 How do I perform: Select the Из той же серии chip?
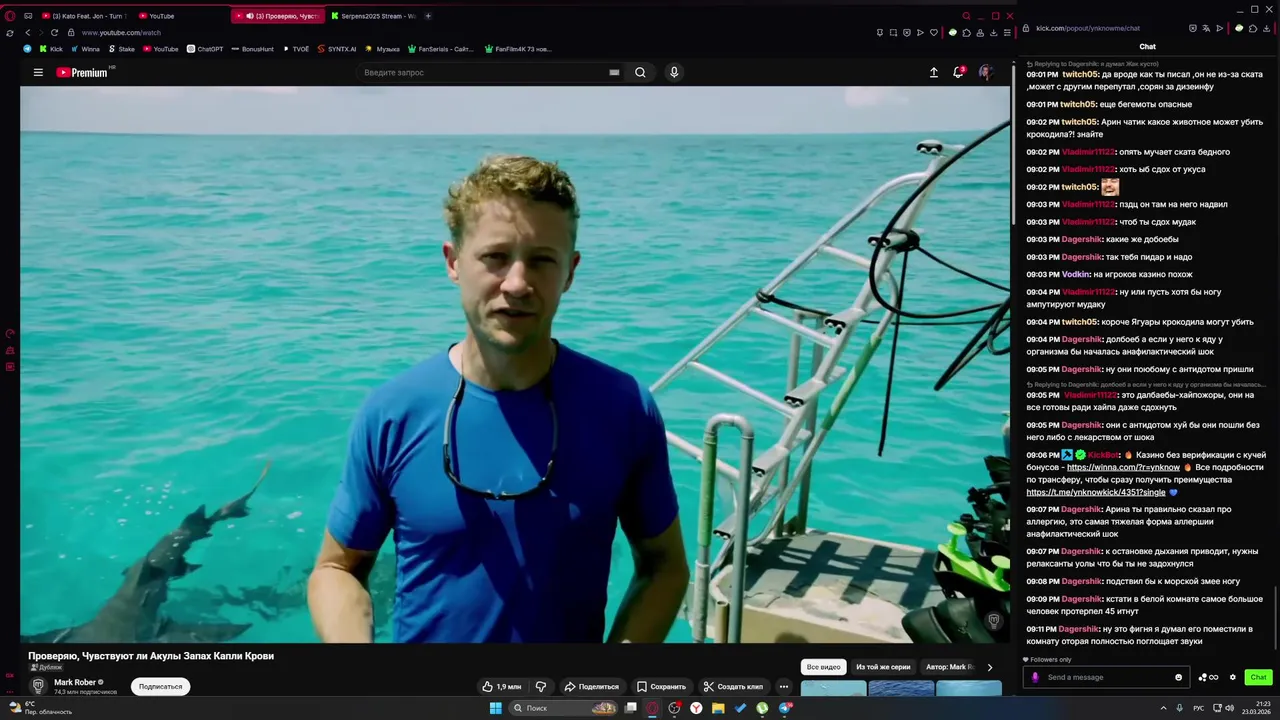[883, 667]
